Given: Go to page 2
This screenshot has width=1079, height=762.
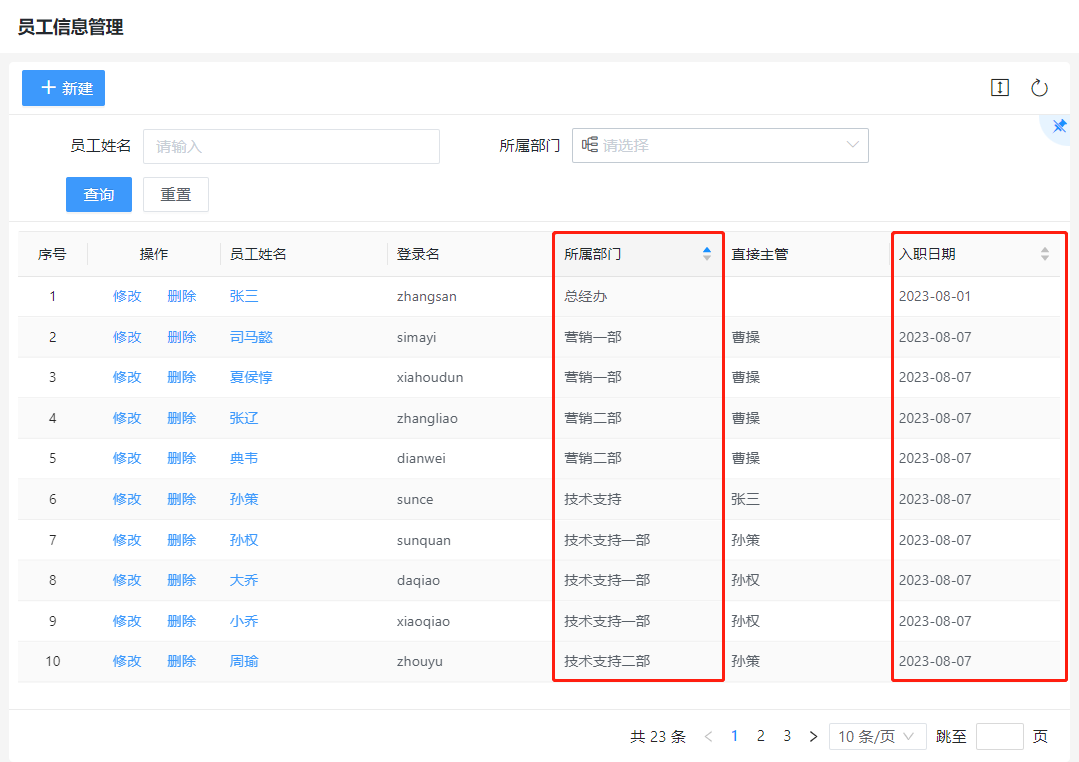Looking at the screenshot, I should tap(761, 736).
